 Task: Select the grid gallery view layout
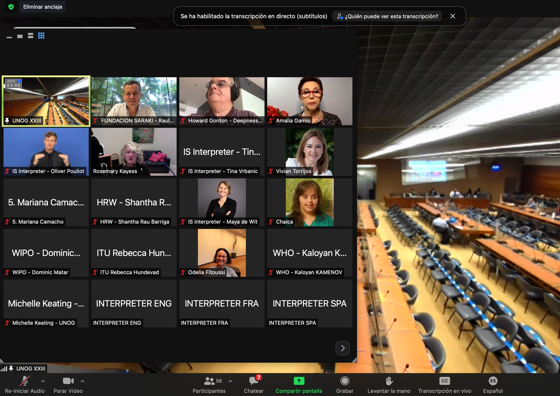coord(41,36)
